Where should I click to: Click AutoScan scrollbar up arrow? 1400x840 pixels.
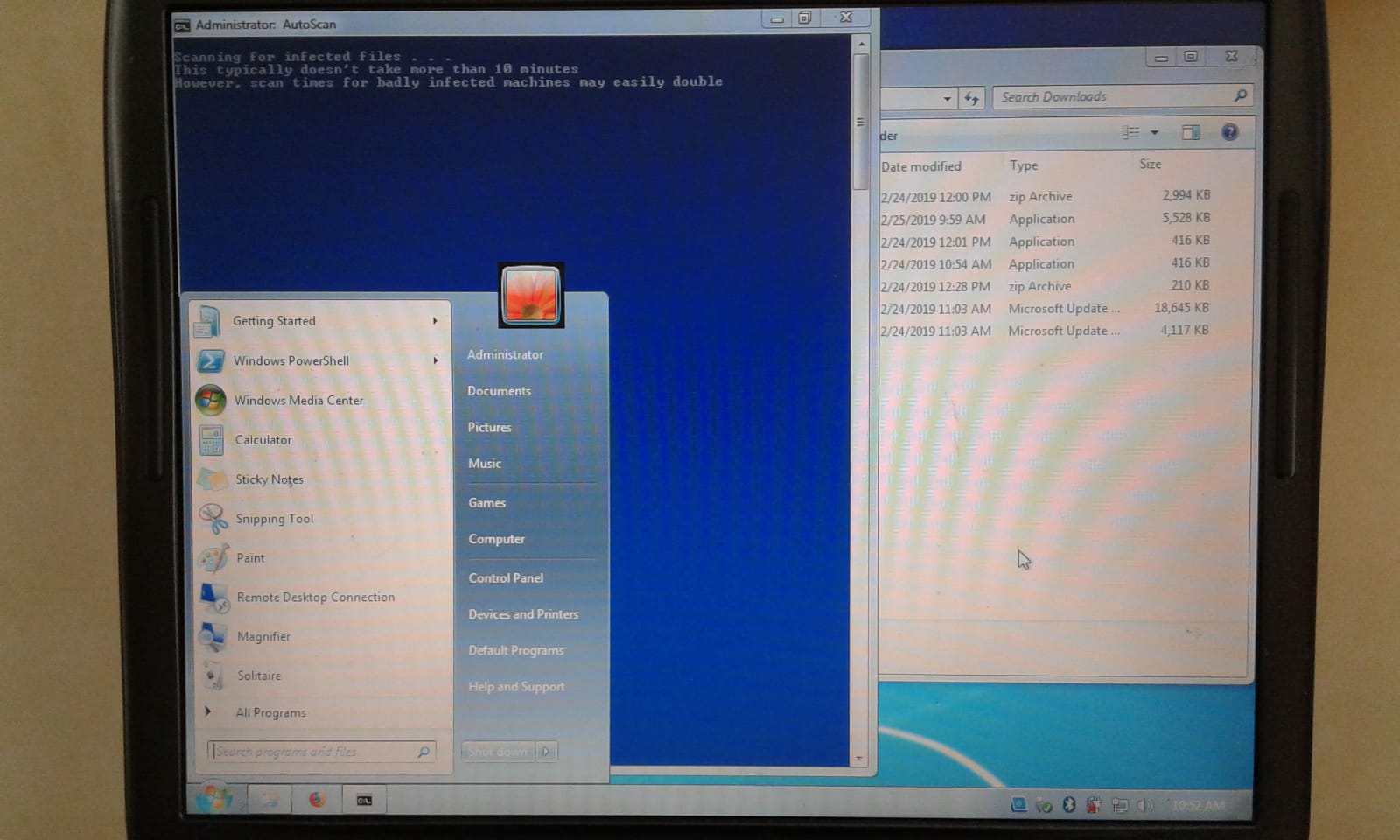[x=861, y=43]
